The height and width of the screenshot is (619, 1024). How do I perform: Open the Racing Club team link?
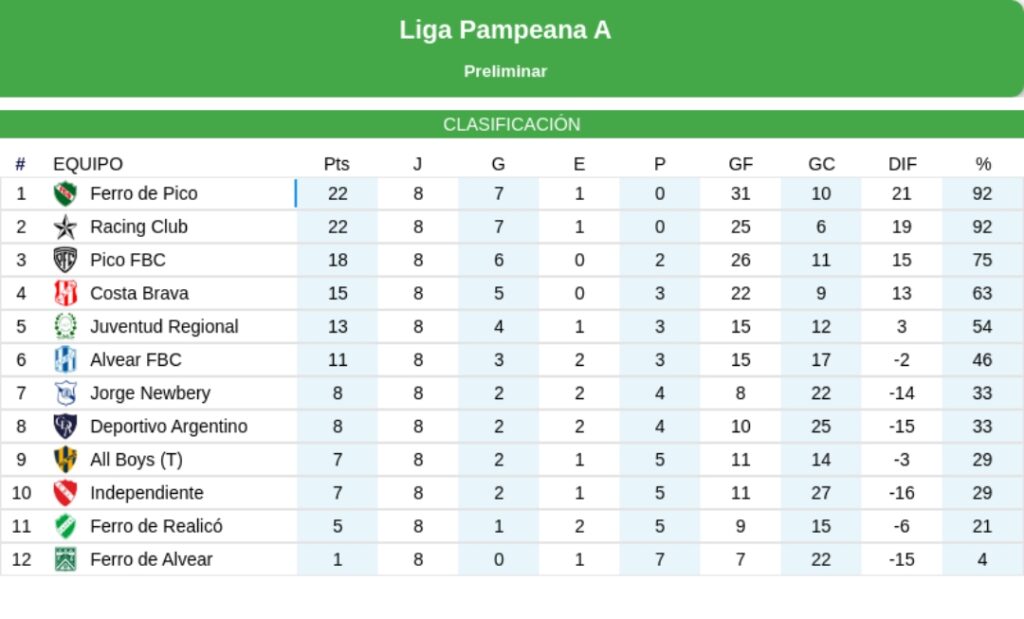138,227
